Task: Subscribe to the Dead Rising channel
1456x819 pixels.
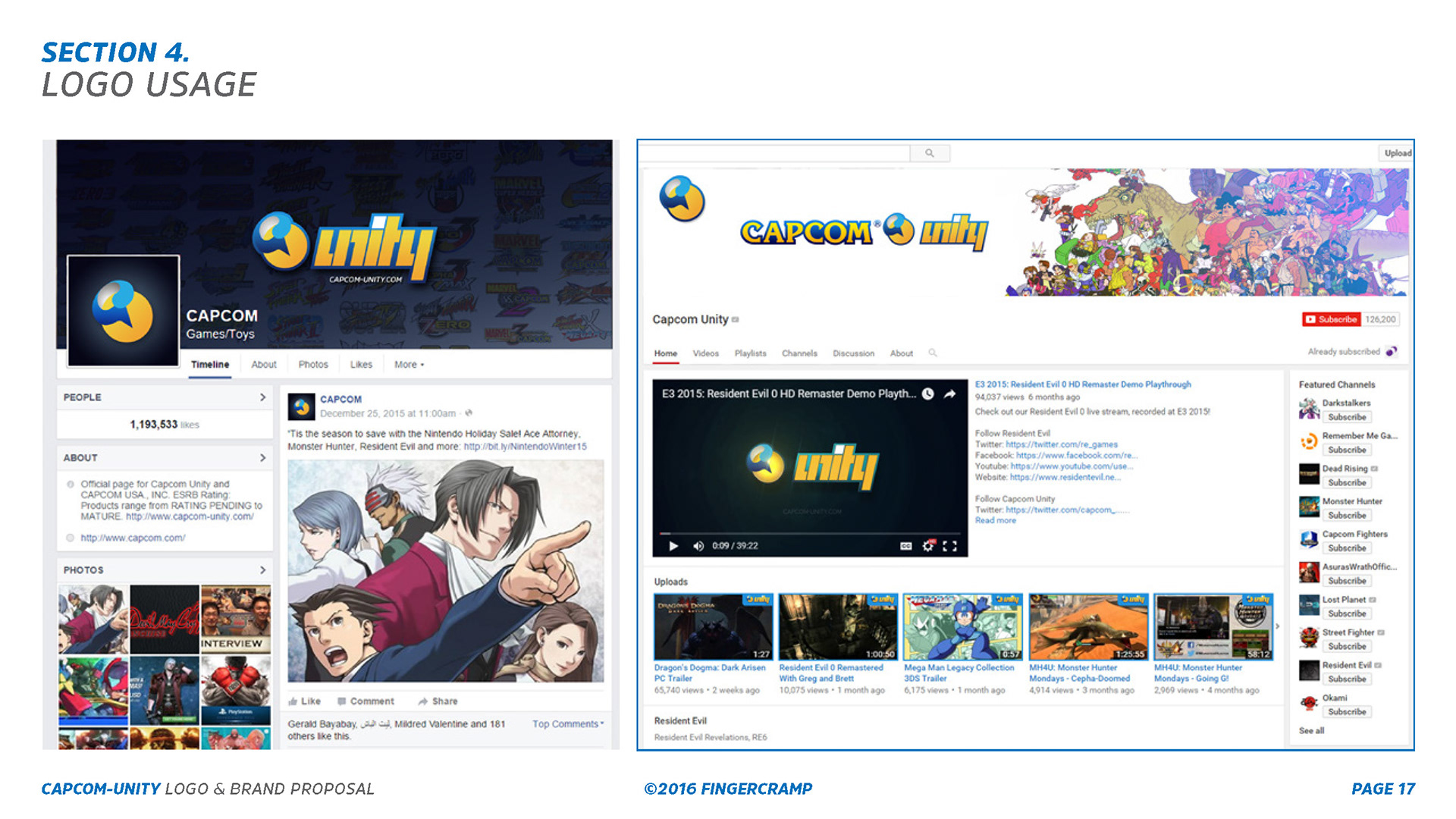Action: [x=1347, y=482]
